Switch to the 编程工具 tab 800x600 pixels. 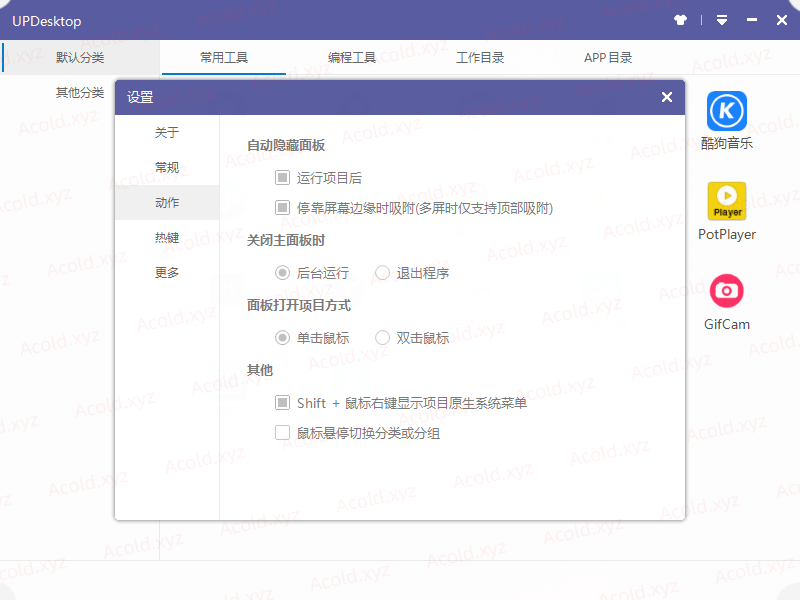tap(352, 58)
